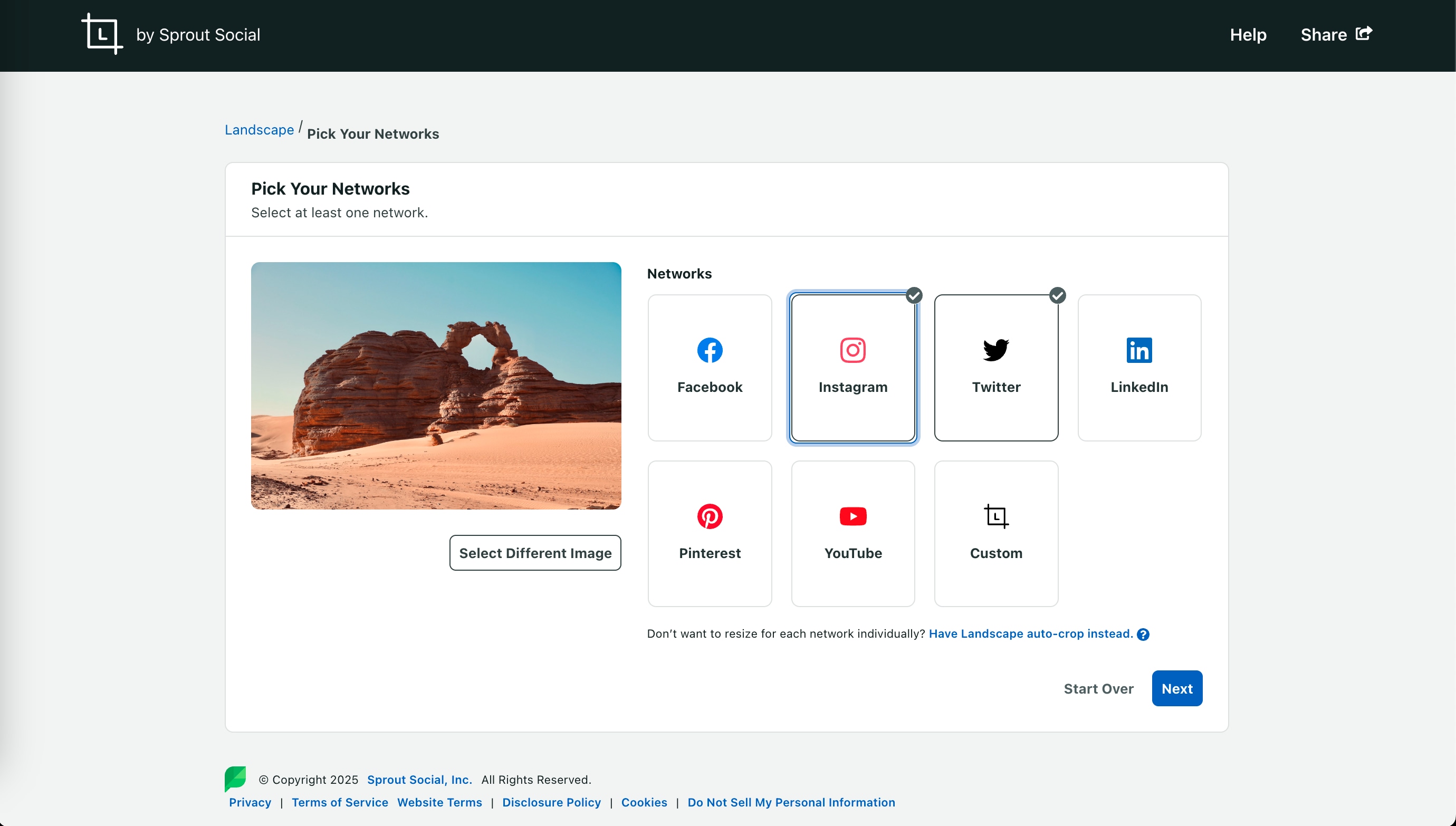Uncheck the Twitter selected checkmark badge
Screen dimensions: 1456x826
pos(1057,295)
